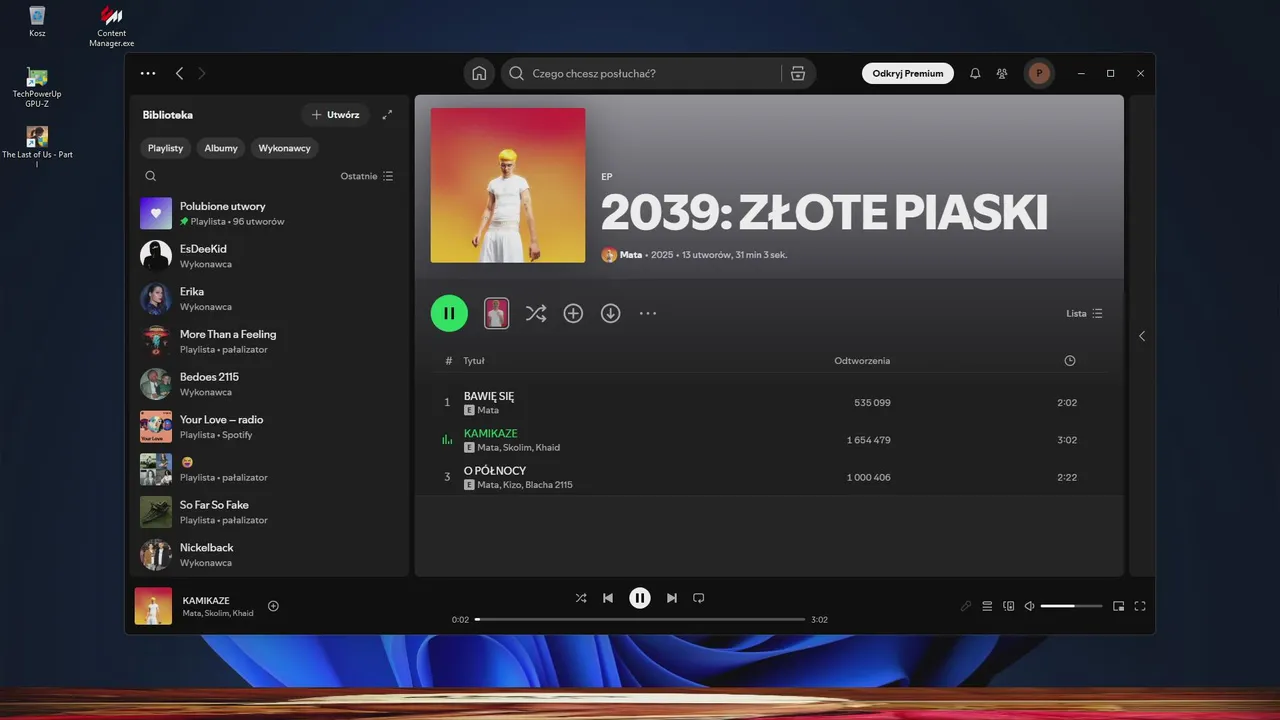Open the miniplayer icon
Screen dimensions: 1280x720
click(1118, 606)
